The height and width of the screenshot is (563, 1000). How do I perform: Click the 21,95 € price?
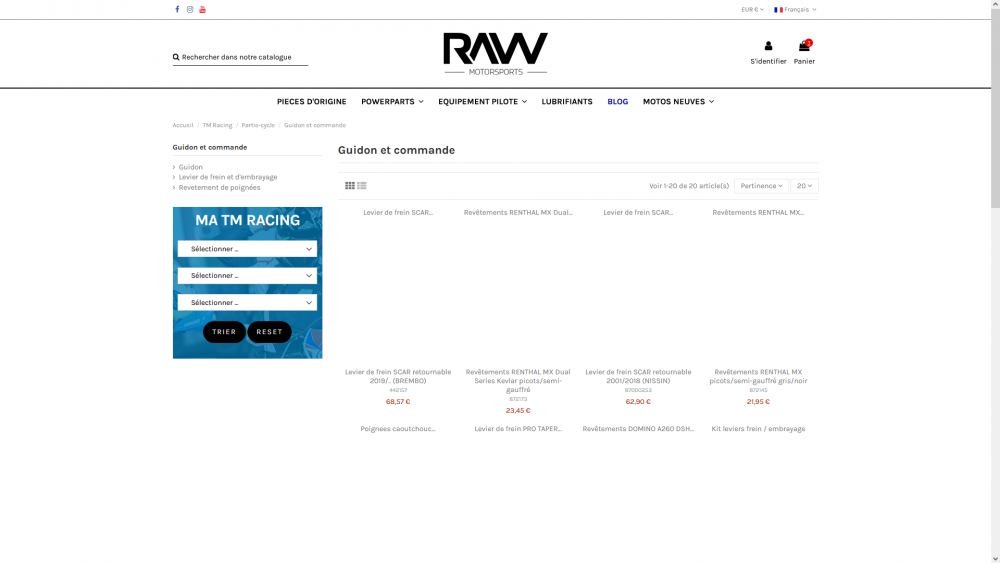[758, 402]
